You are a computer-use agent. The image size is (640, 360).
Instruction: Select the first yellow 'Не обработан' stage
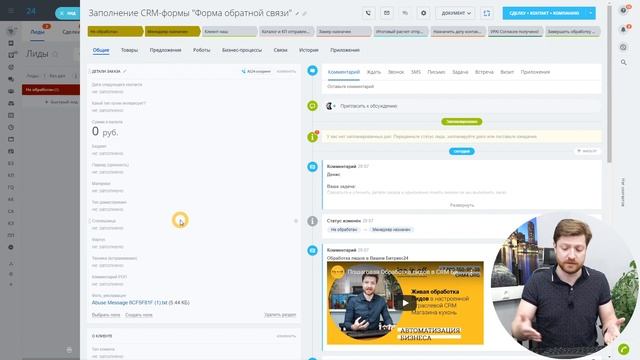pyautogui.click(x=115, y=31)
